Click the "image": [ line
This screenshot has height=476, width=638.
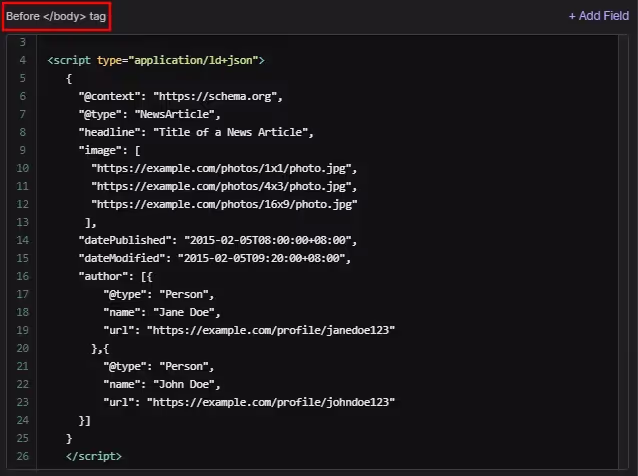pyautogui.click(x=109, y=151)
